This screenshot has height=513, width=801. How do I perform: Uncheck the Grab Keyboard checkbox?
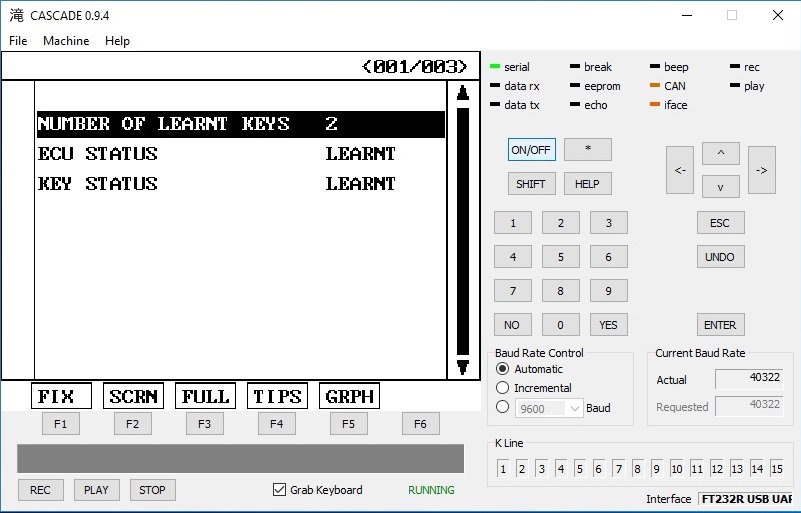[280, 490]
